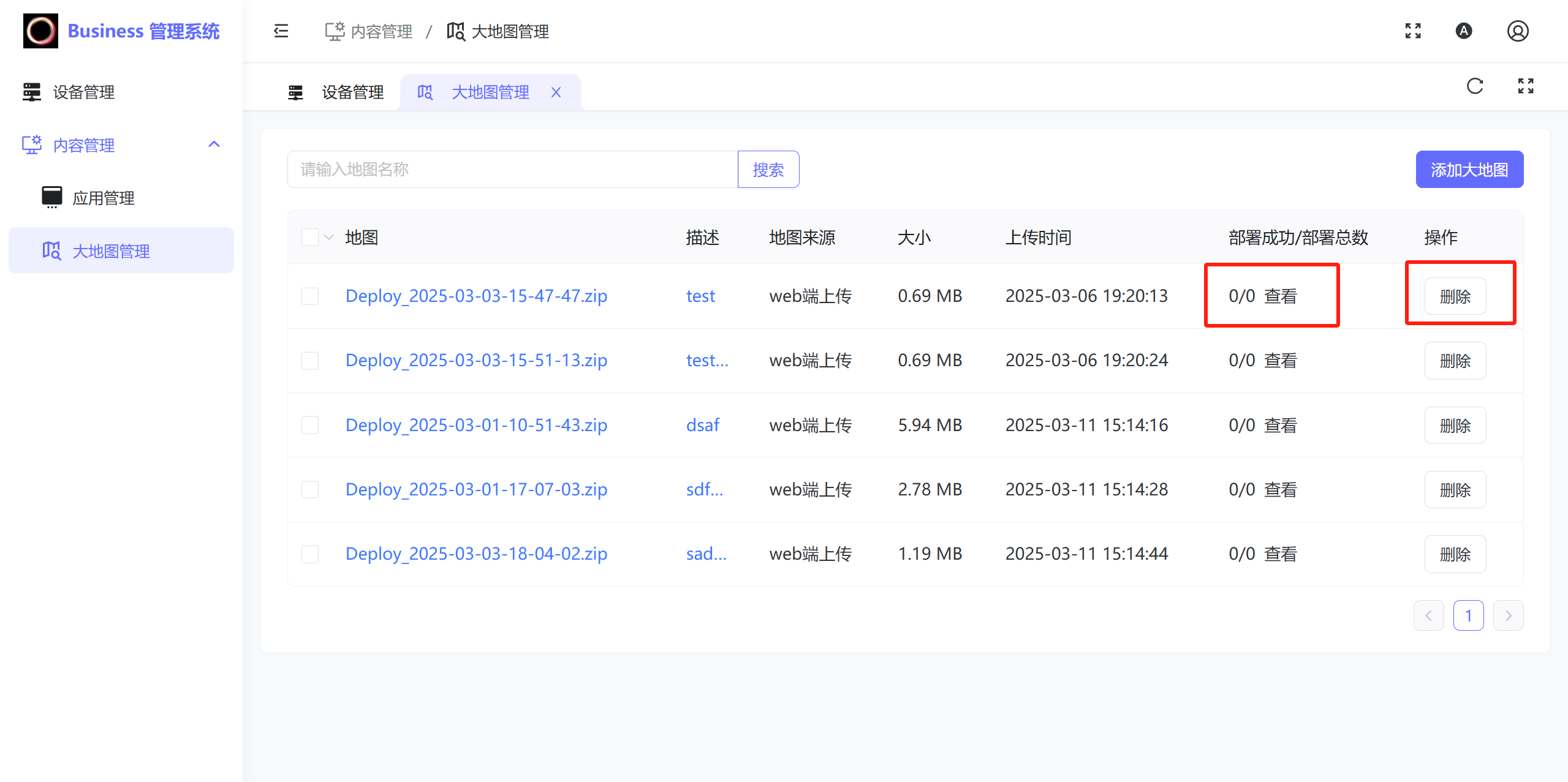Image resolution: width=1568 pixels, height=782 pixels.
Task: Click the circular 'A' avatar icon
Action: [x=1464, y=31]
